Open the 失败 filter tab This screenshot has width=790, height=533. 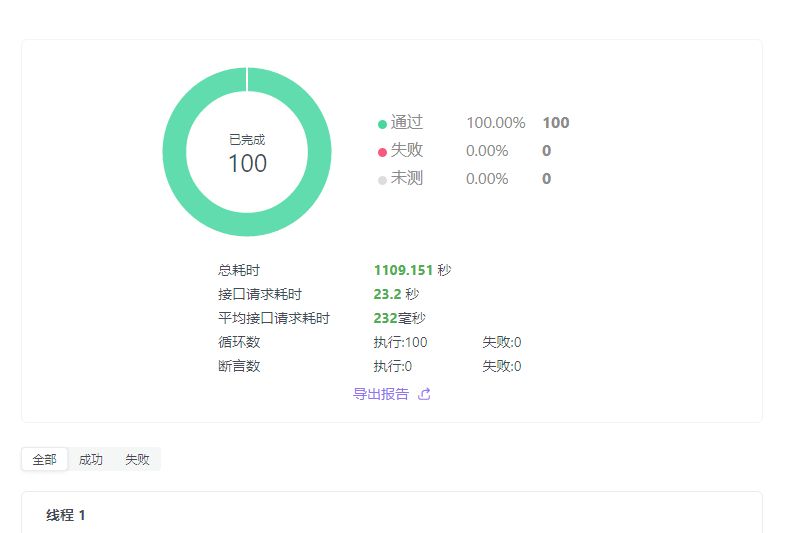137,460
